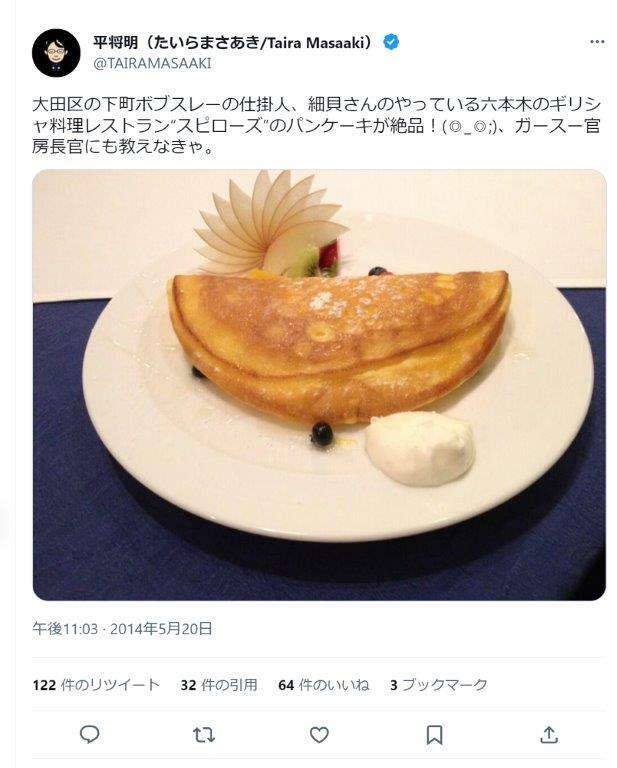This screenshot has height=768, width=617.
Task: View the 122 件のリツイート list
Action: point(96,684)
